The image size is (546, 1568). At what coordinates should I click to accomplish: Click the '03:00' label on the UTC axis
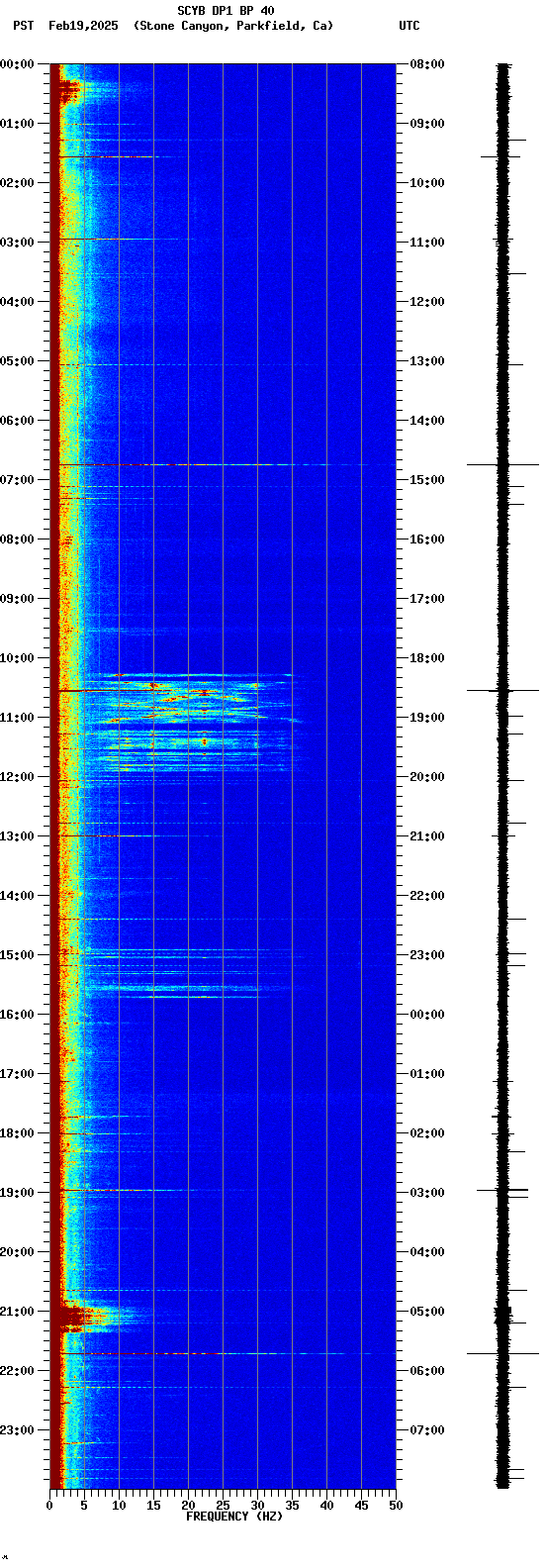point(427,1193)
